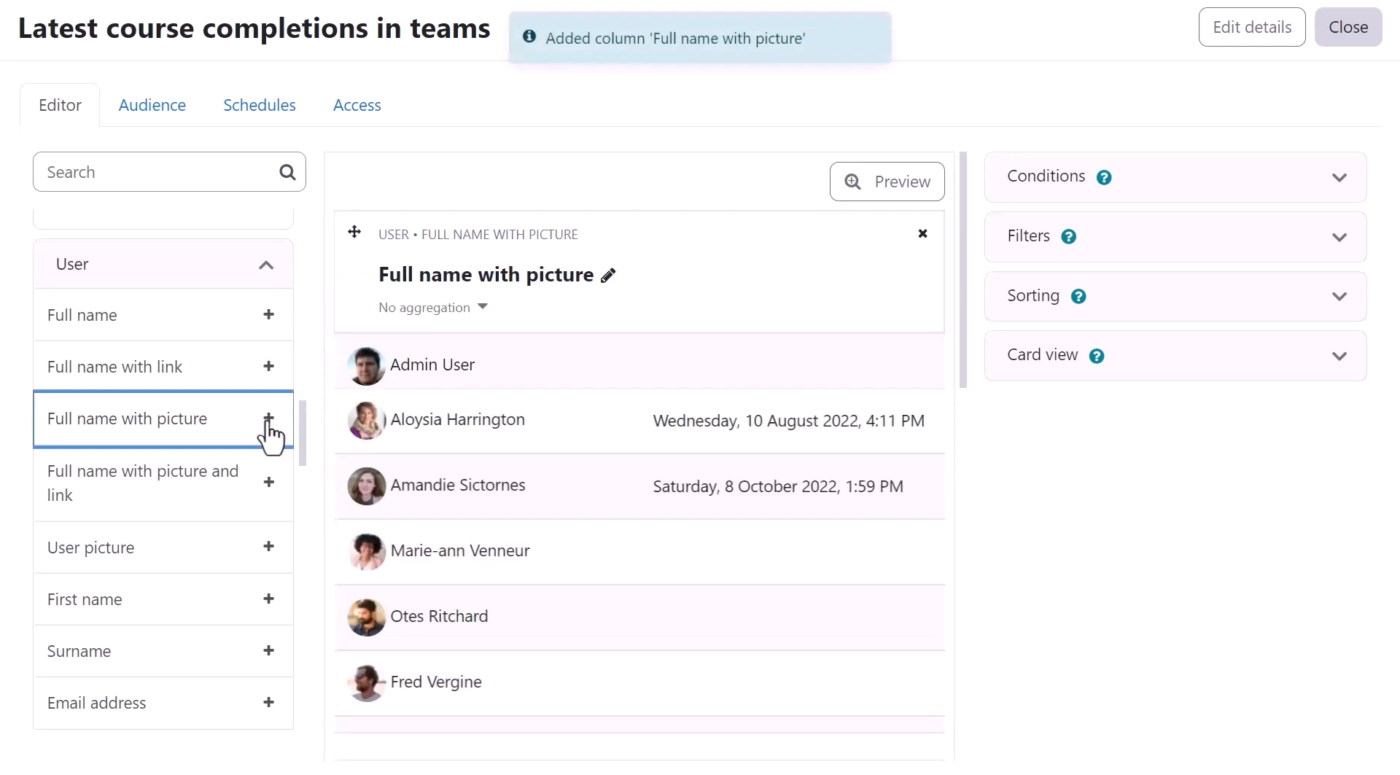Add the Email address column with plus icon
Image resolution: width=1400 pixels, height=775 pixels.
click(268, 703)
